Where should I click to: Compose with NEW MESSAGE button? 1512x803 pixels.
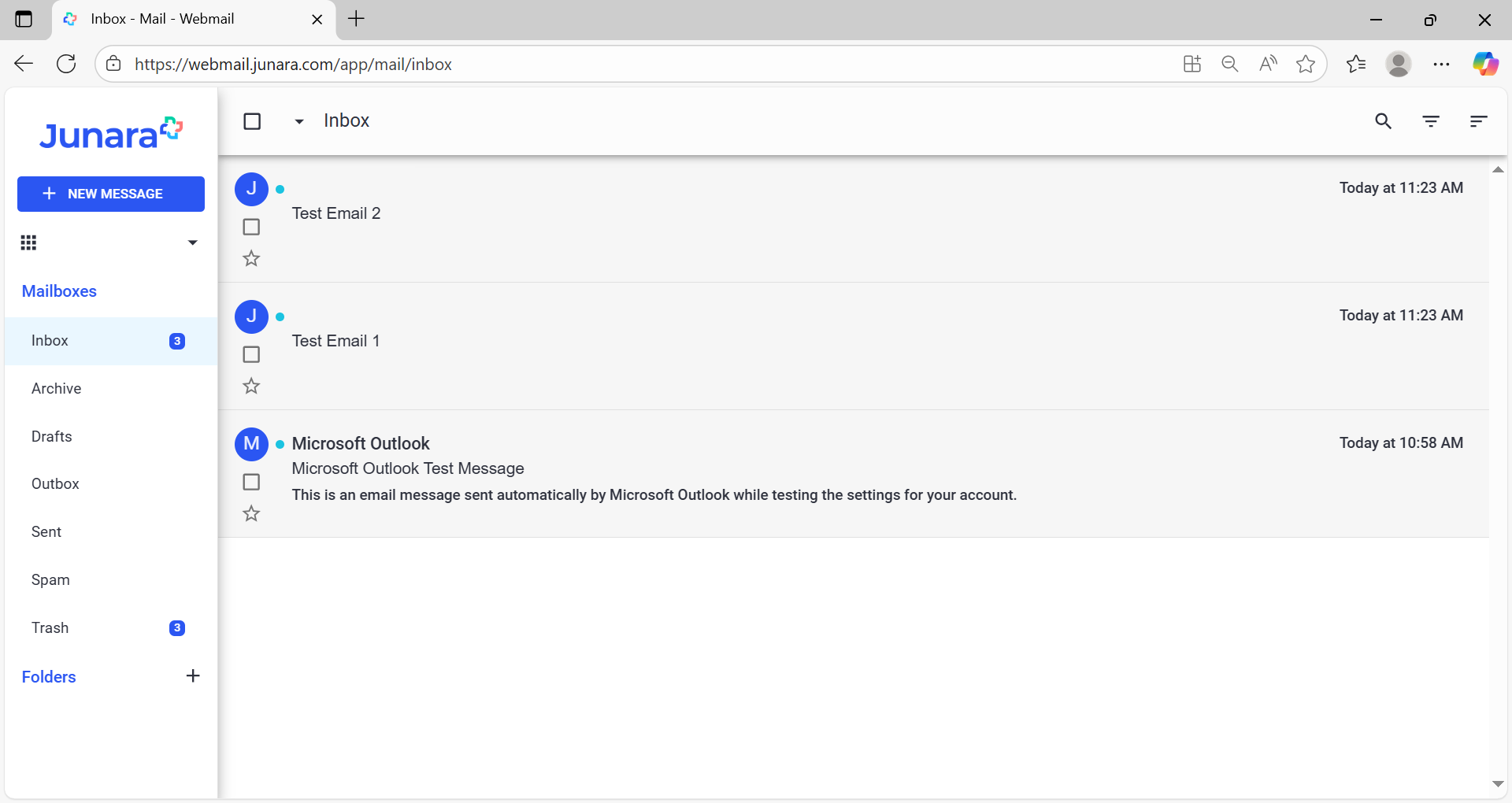(x=111, y=194)
